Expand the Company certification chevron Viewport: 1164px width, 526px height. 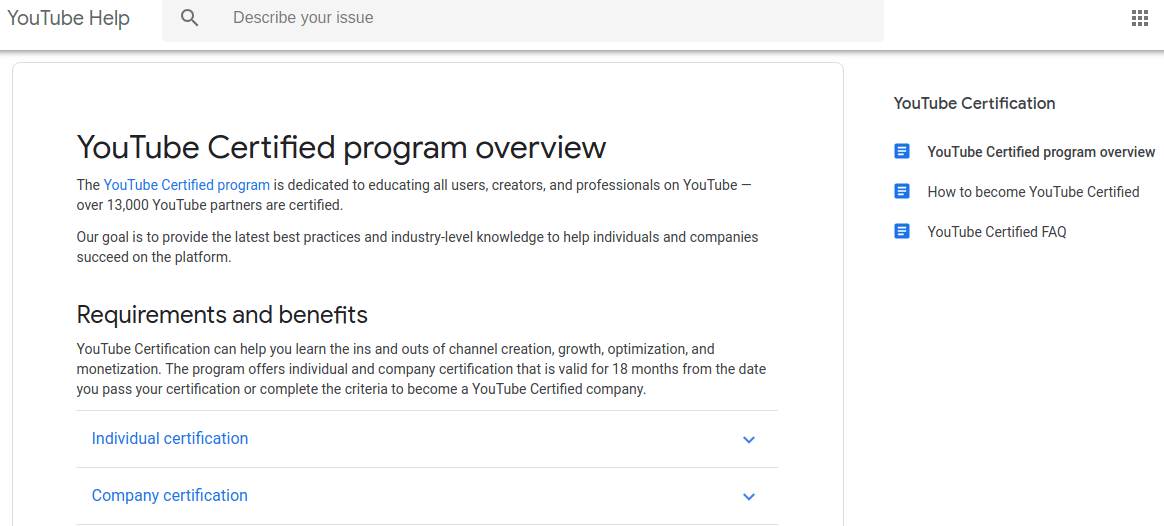tap(749, 496)
